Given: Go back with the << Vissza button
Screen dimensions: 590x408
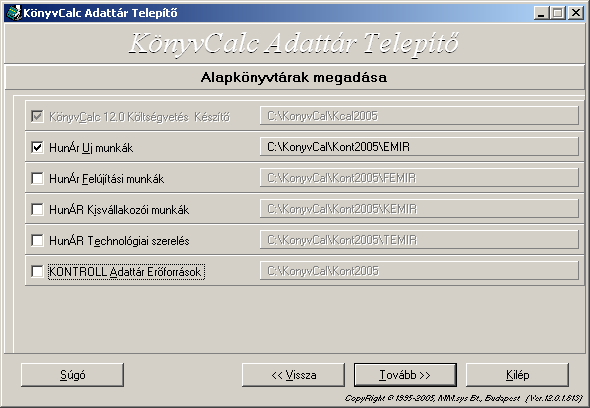Looking at the screenshot, I should [293, 375].
